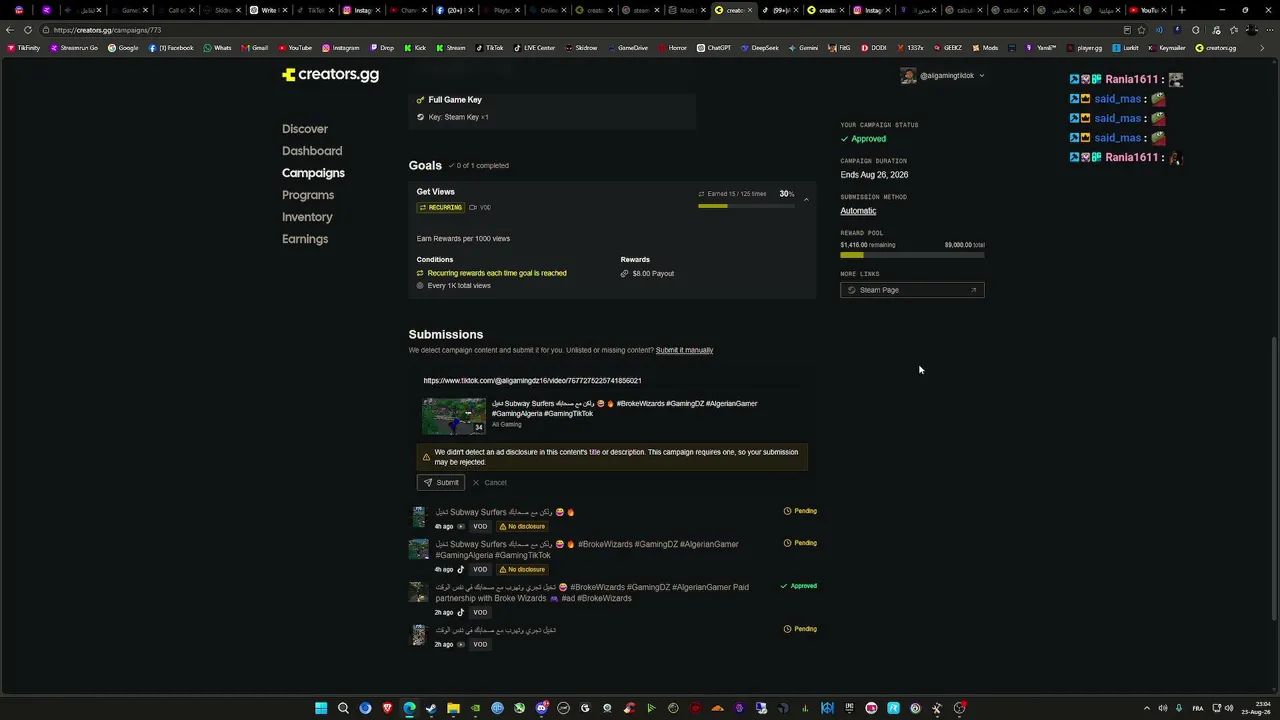Open the creators.gg logo home link
1280x720 pixels.
[x=330, y=75]
